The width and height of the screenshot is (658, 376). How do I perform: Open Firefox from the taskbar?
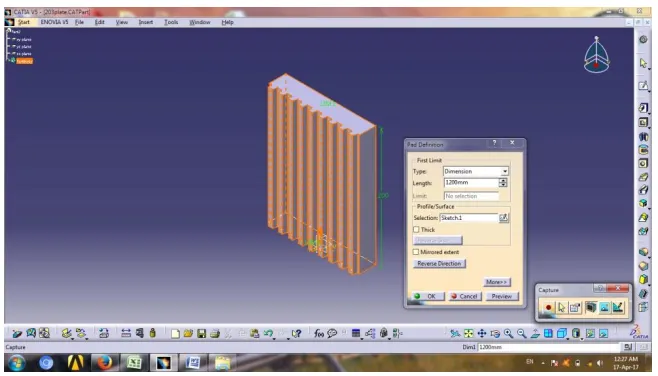(x=105, y=363)
